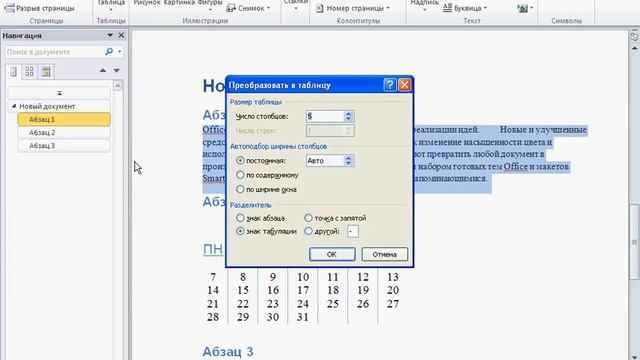The width and height of the screenshot is (640, 360).
Task: Open the Page Number (Номер страницы) menu
Action: (353, 8)
